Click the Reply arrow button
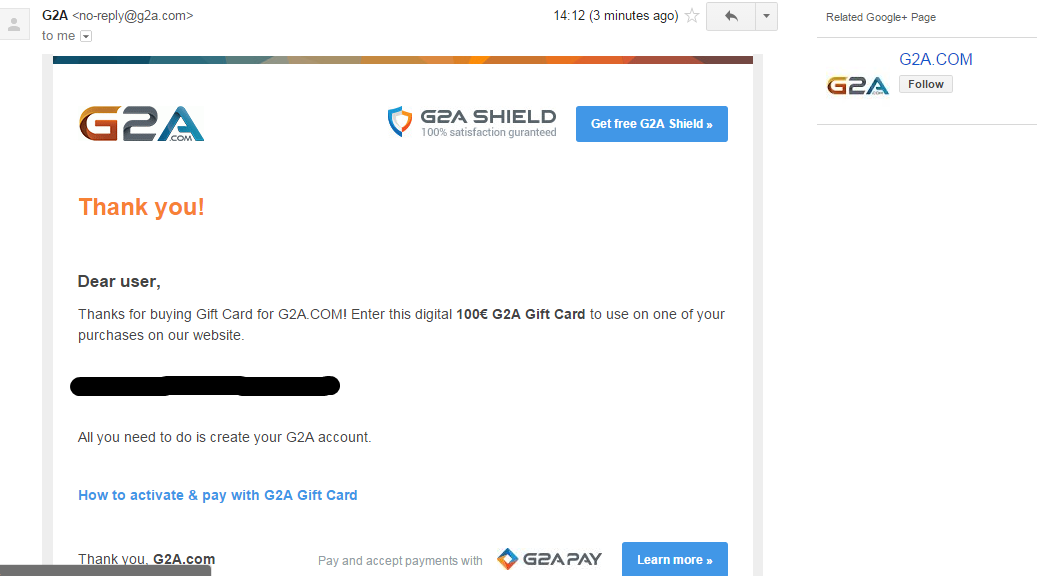The image size is (1054, 576). click(x=729, y=16)
